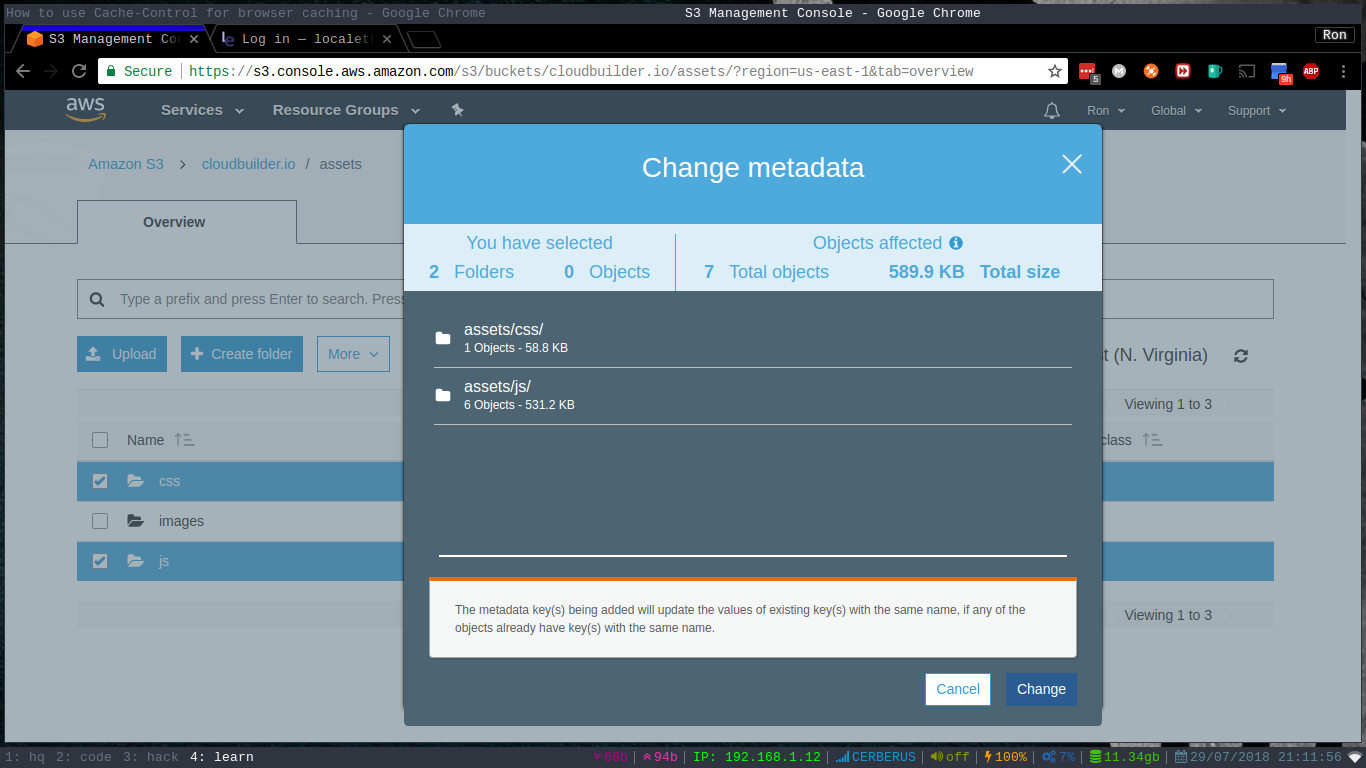Click the AWS logo home icon
This screenshot has width=1366, height=768.
coord(86,109)
